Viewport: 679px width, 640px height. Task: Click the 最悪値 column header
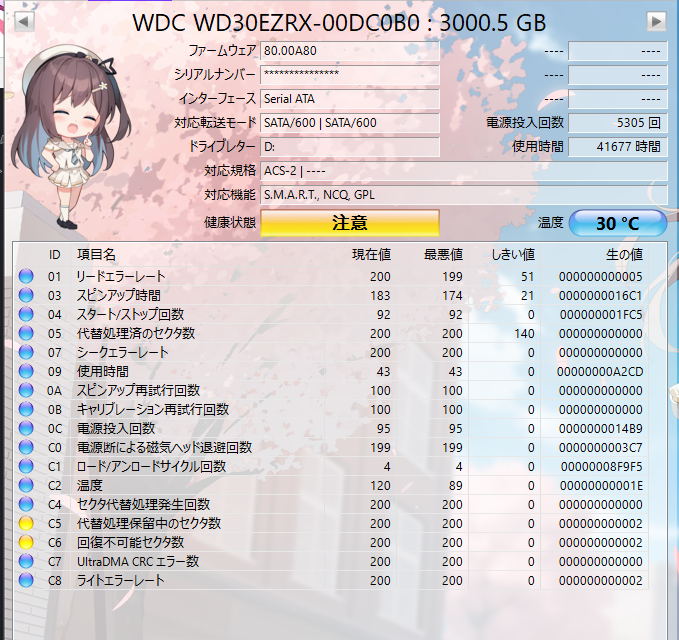pos(443,255)
